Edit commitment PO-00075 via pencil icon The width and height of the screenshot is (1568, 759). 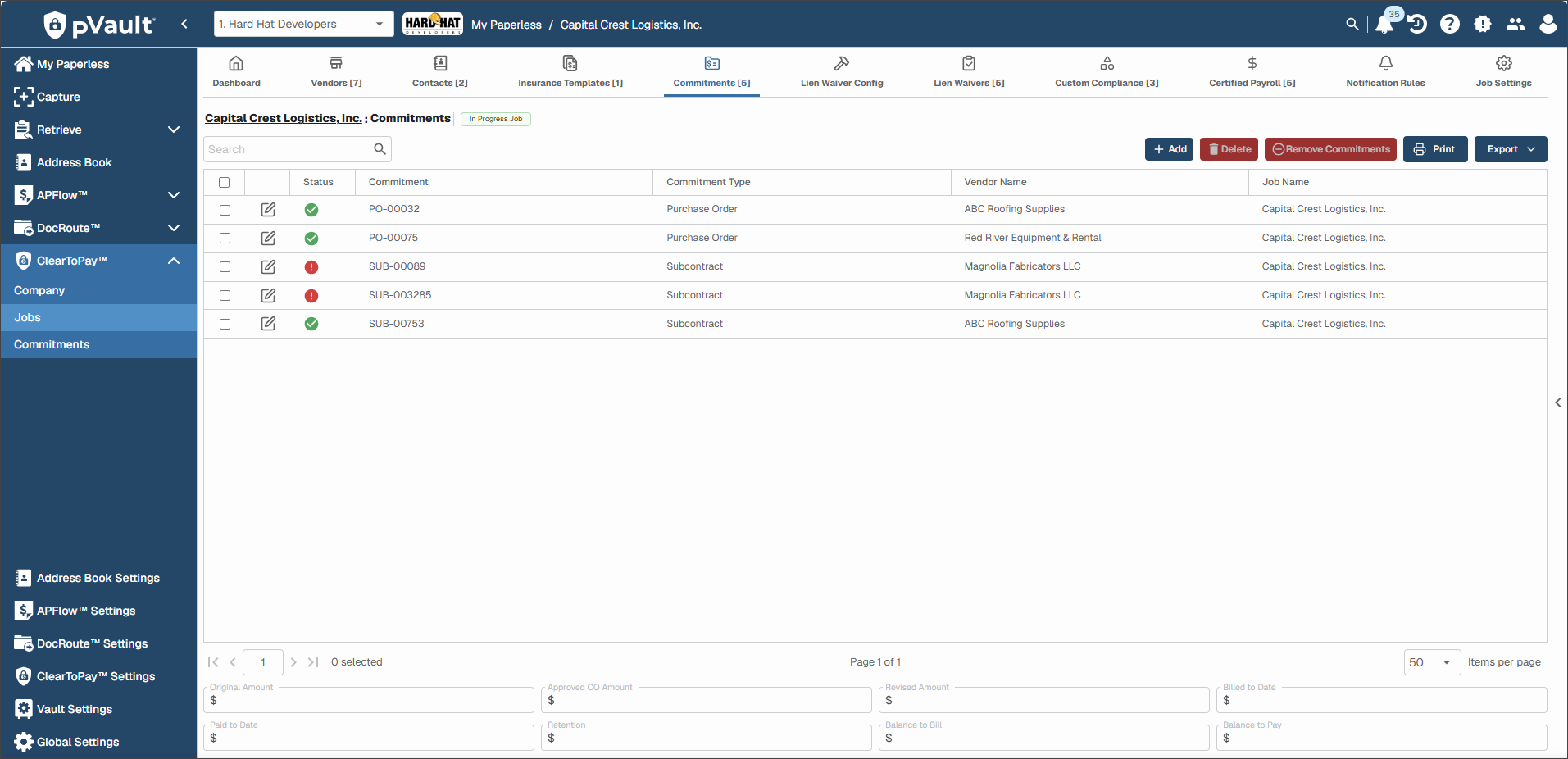tap(268, 239)
